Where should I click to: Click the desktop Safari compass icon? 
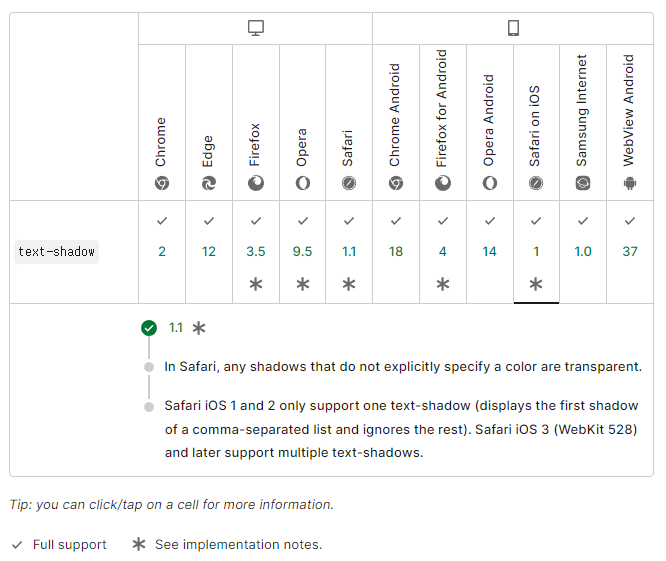pos(349,183)
